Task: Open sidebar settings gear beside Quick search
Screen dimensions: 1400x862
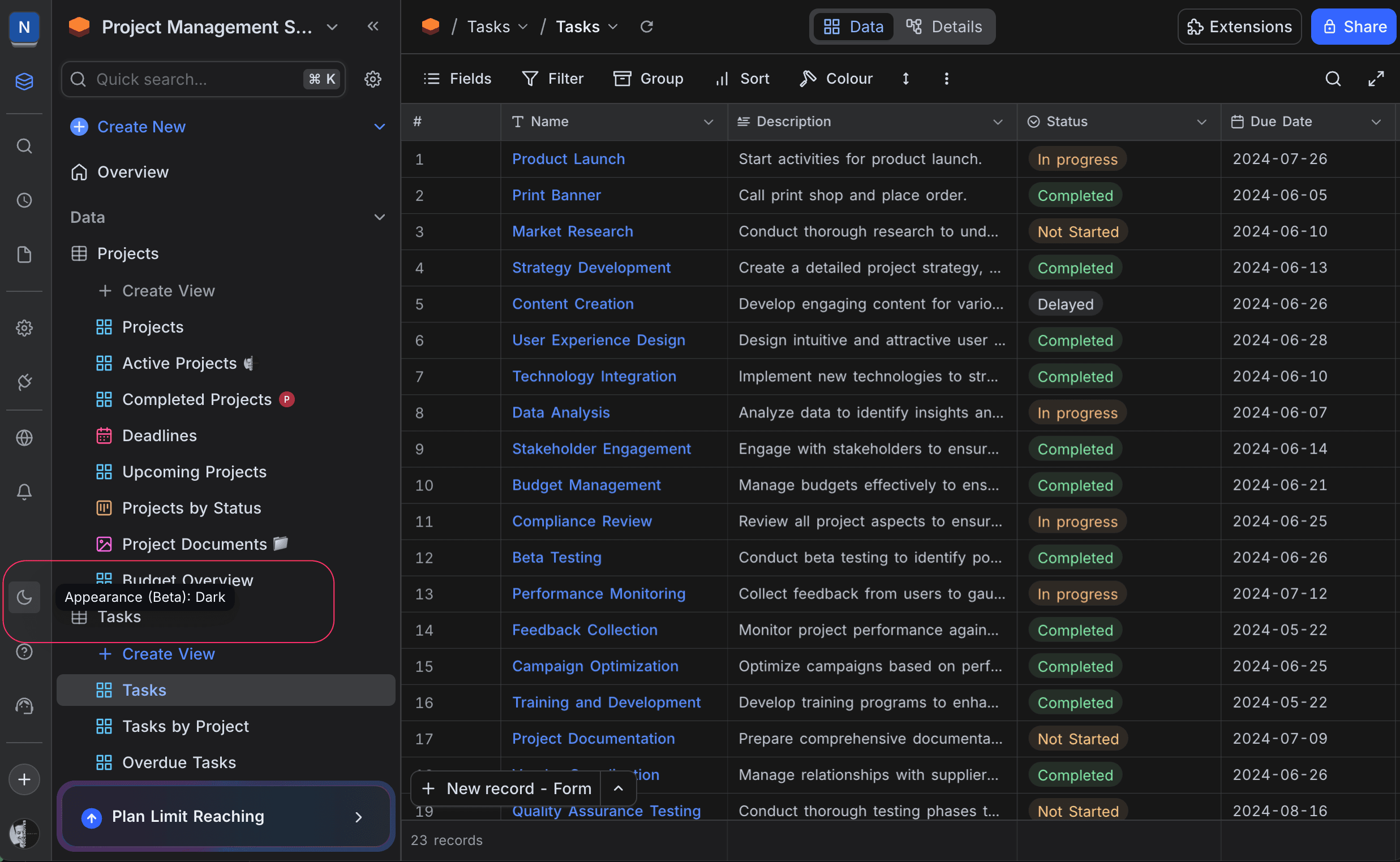Action: click(373, 79)
